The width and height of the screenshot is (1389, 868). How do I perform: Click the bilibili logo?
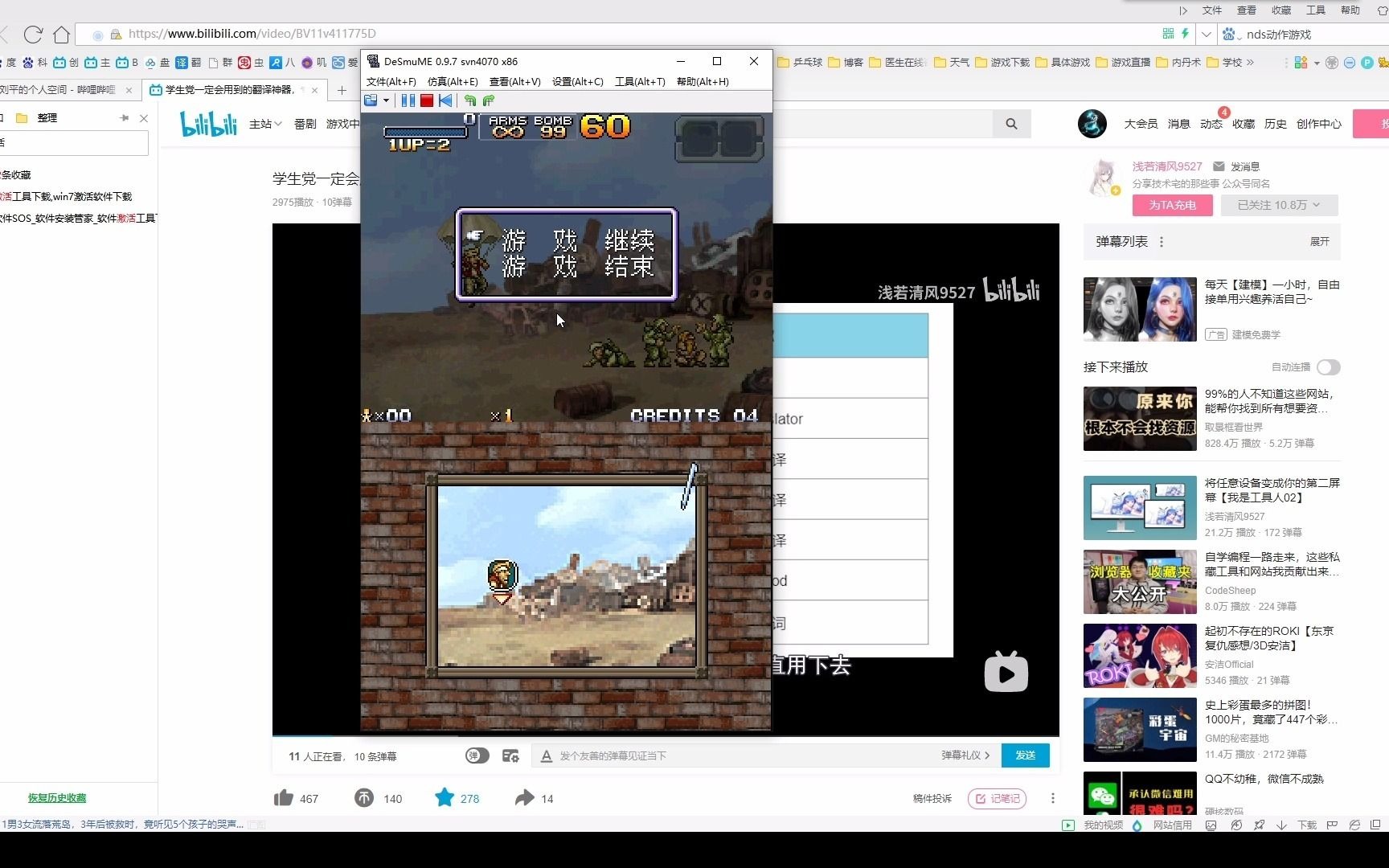point(208,124)
